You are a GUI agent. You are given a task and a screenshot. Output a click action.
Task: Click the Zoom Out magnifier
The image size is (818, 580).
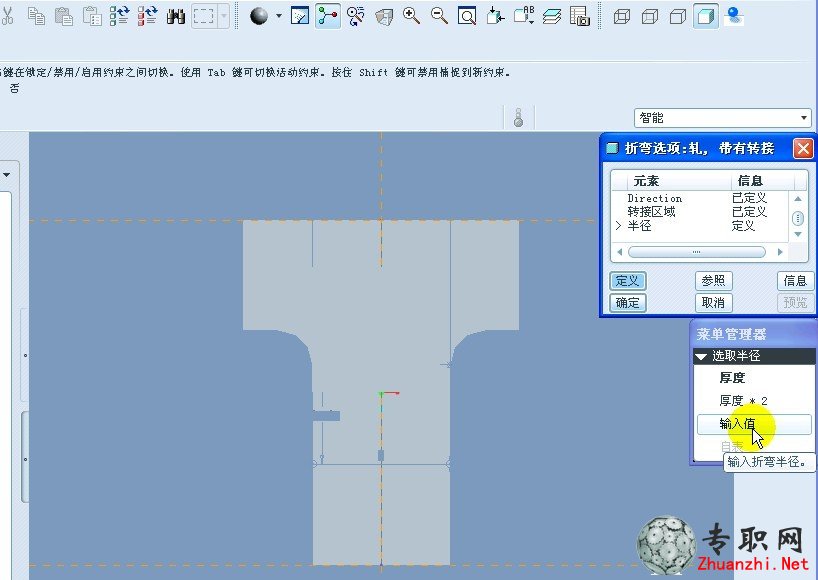click(440, 16)
